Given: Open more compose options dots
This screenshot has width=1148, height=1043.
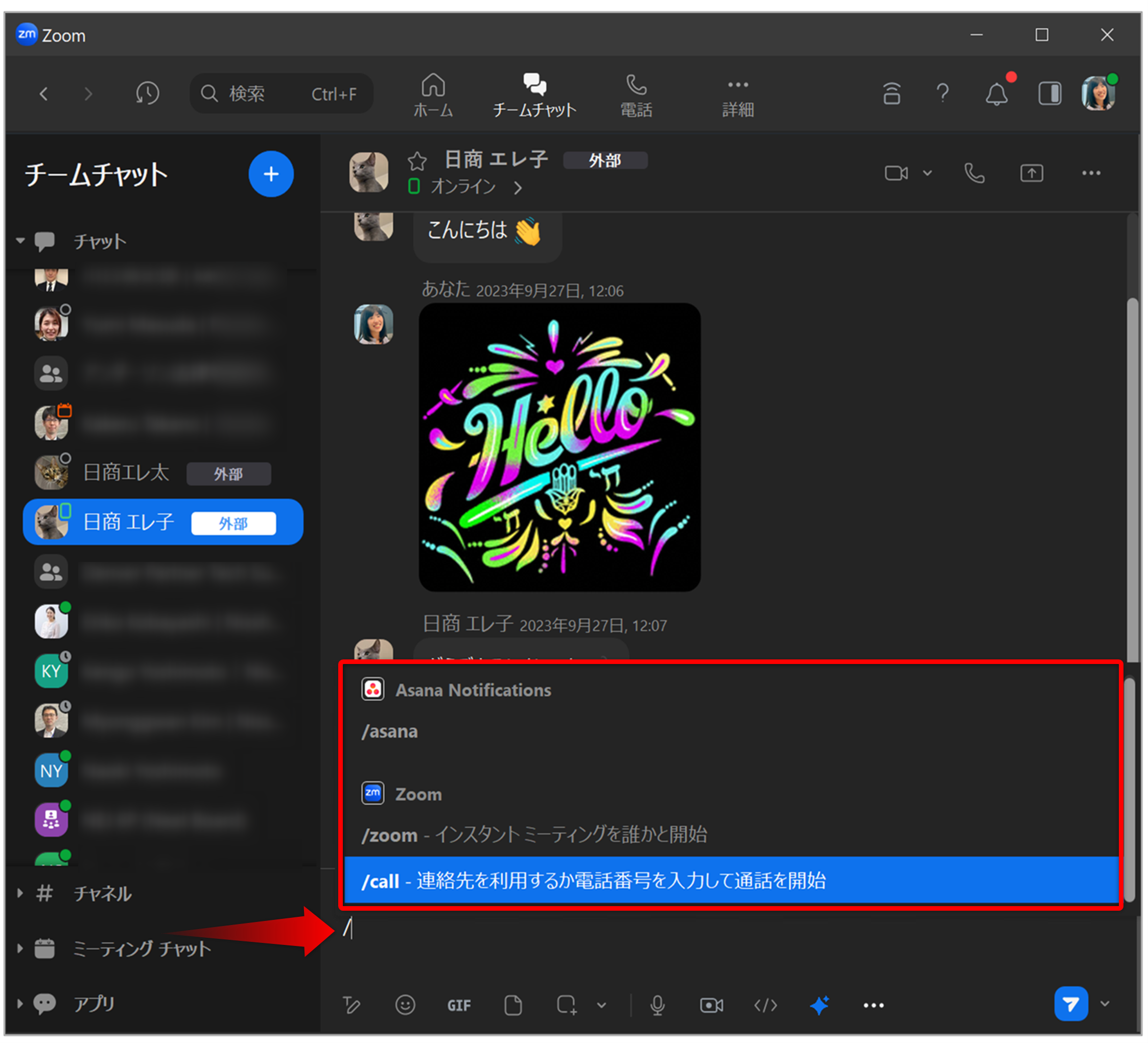Looking at the screenshot, I should 873,1005.
